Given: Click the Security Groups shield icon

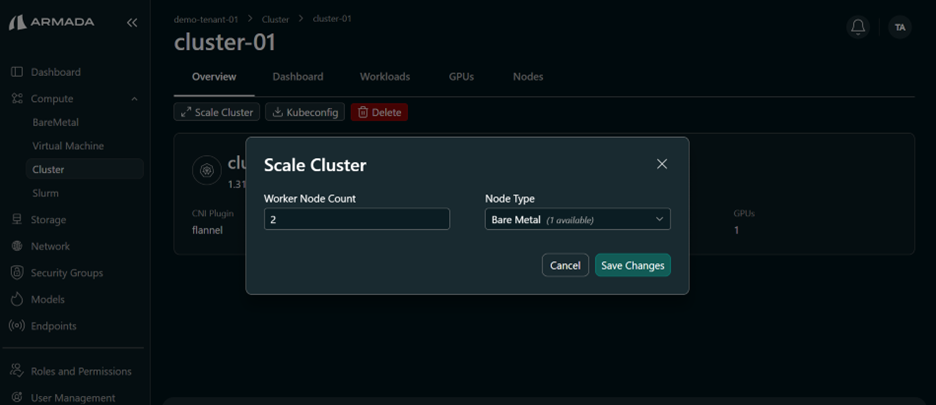Looking at the screenshot, I should click(x=17, y=273).
